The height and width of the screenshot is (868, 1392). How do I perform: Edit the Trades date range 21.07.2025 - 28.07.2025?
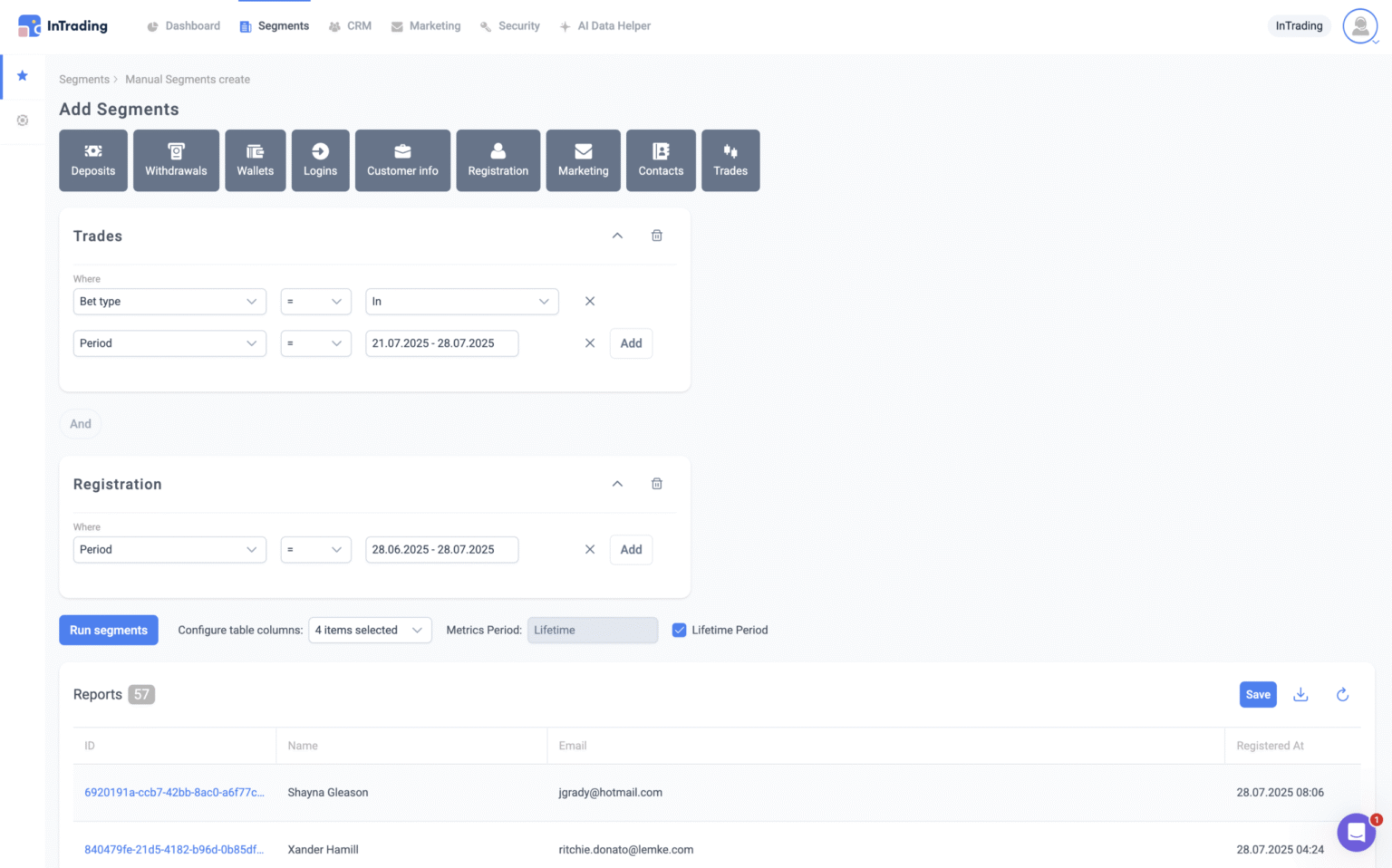(x=441, y=343)
